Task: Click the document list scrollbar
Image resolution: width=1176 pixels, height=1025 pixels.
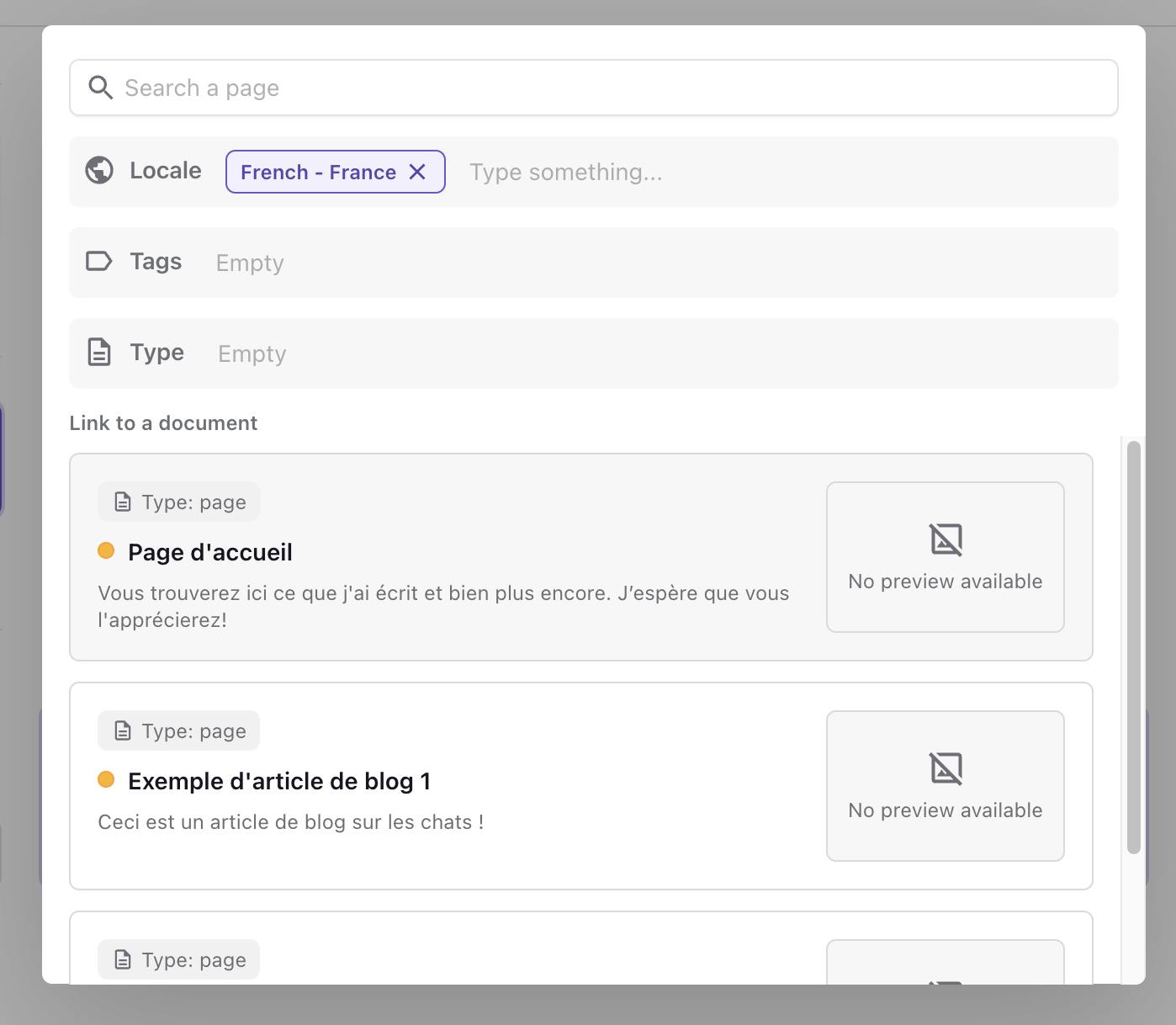Action: pyautogui.click(x=1133, y=646)
